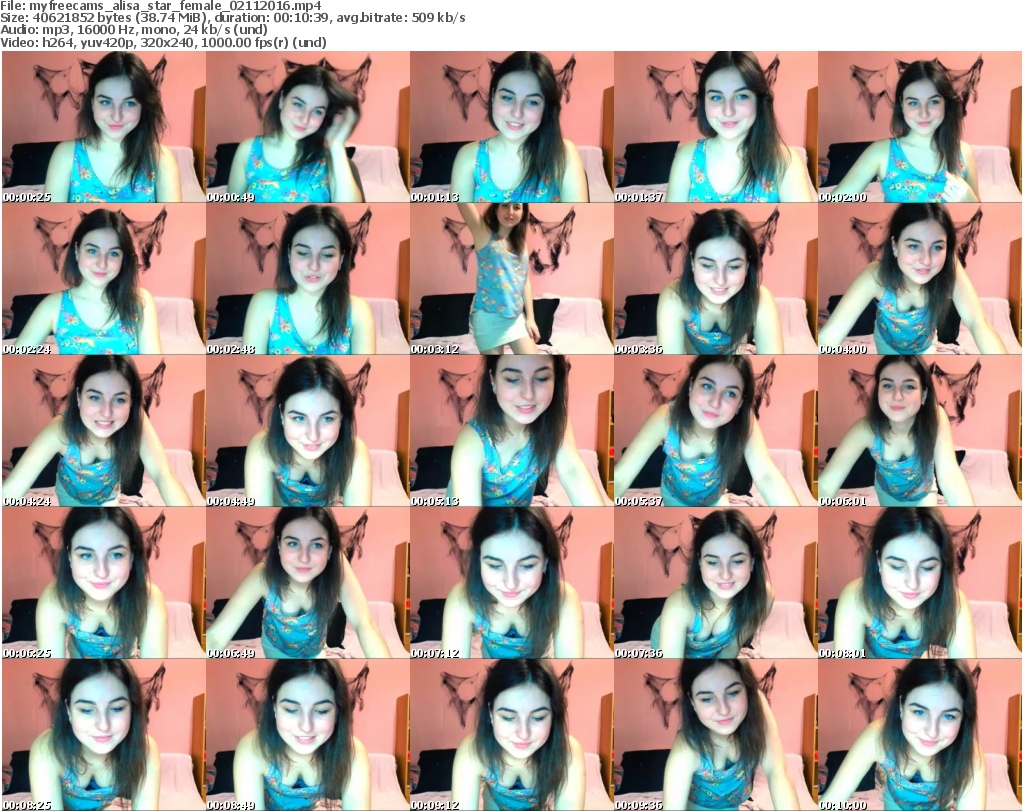
Task: Pick the frame stamped 00:05:13
Action: [511, 432]
